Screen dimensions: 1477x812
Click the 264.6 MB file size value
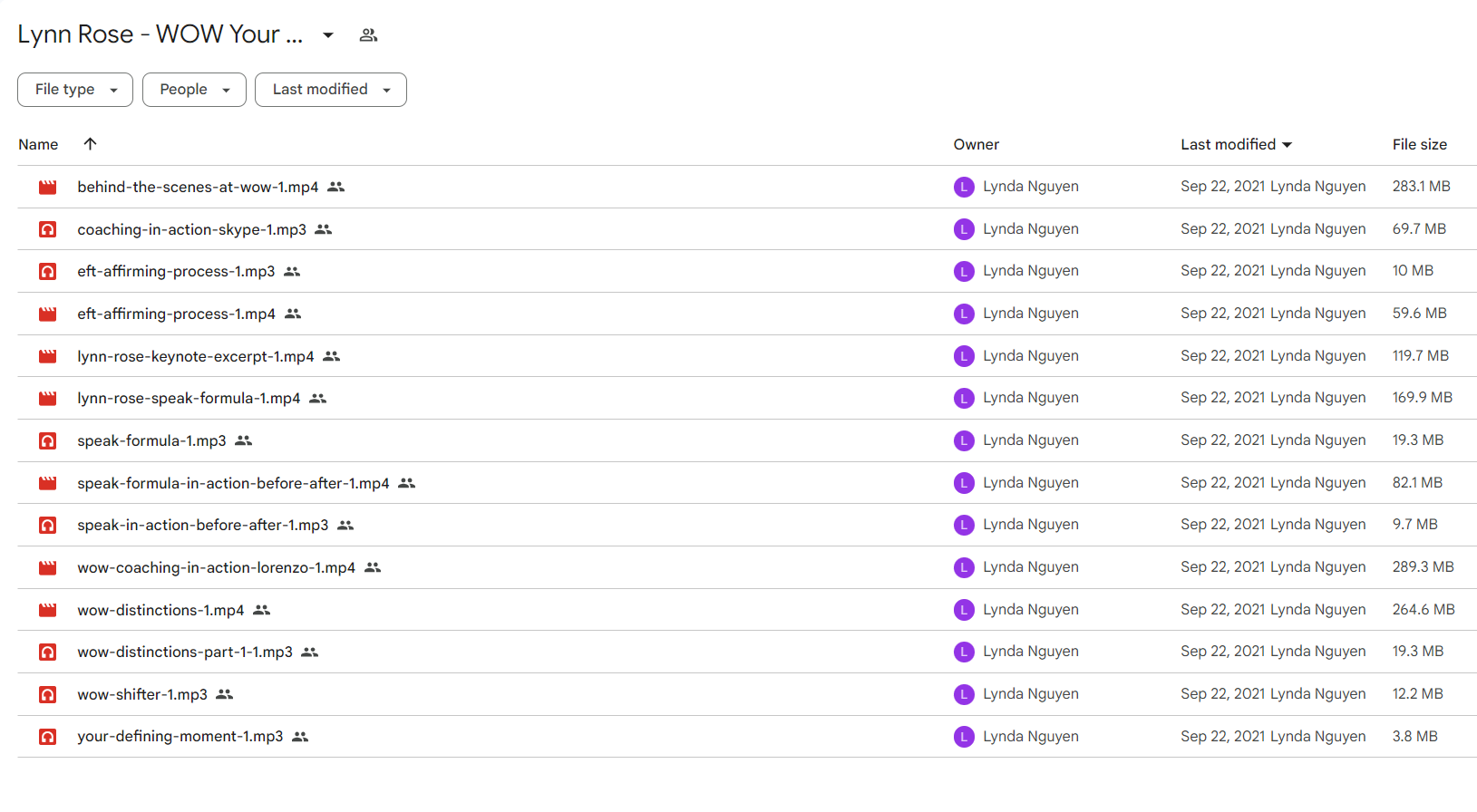tap(1424, 609)
